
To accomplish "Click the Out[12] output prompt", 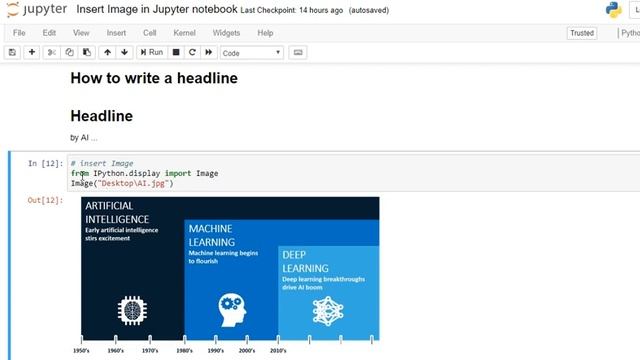I will (x=45, y=200).
